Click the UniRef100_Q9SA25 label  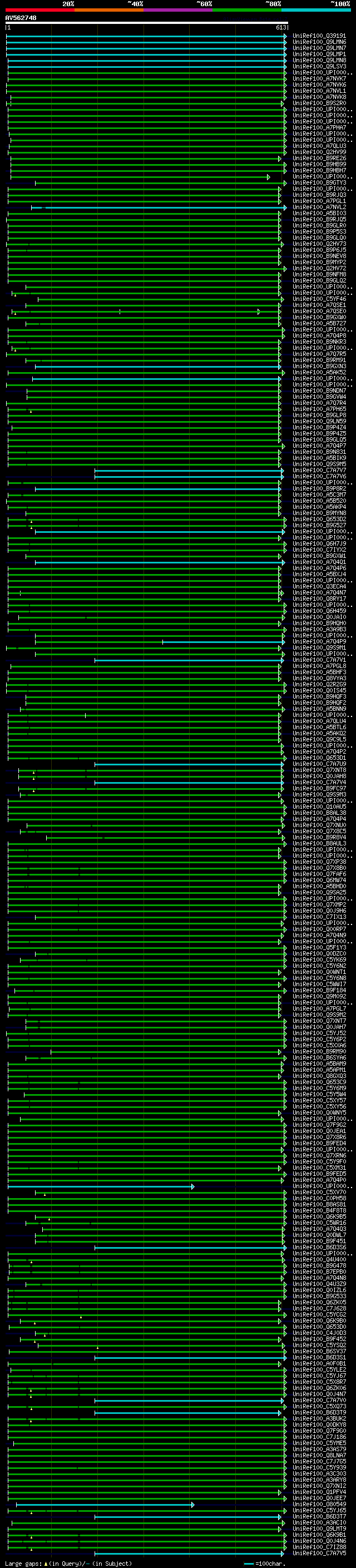(x=319, y=893)
